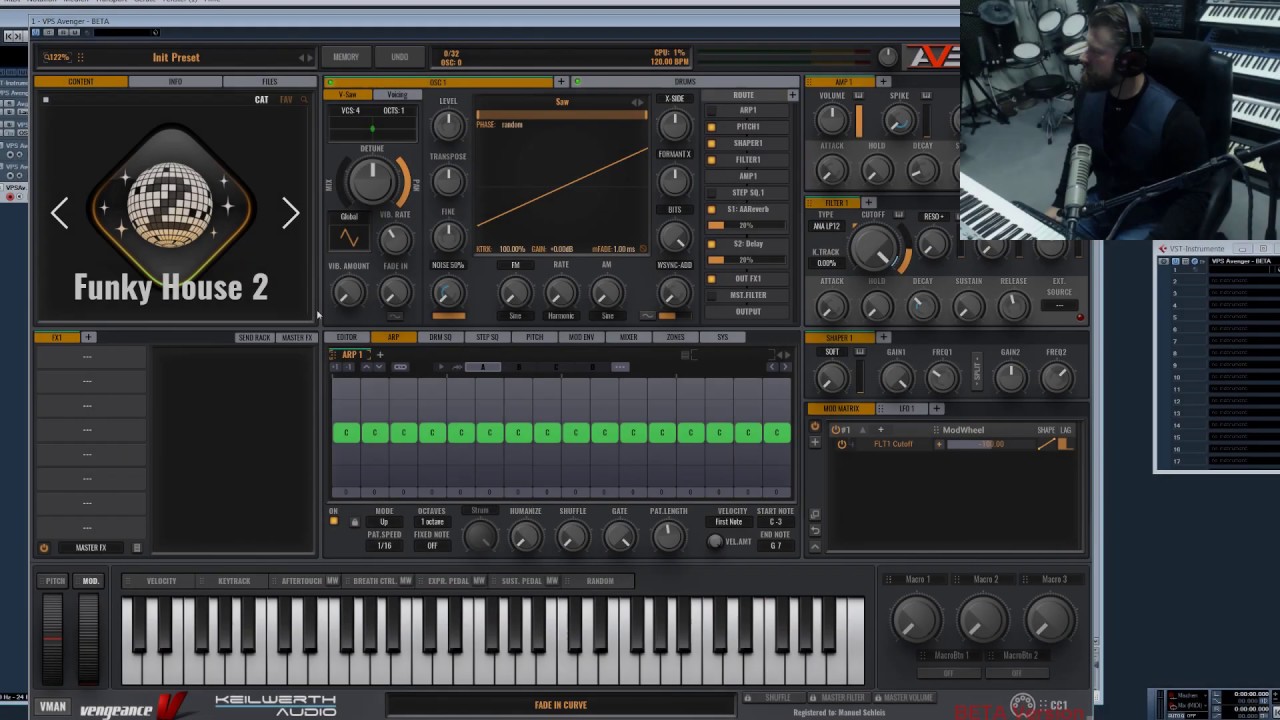
Task: Open the PAT.SPEED dropdown showing 1/16
Action: point(384,546)
